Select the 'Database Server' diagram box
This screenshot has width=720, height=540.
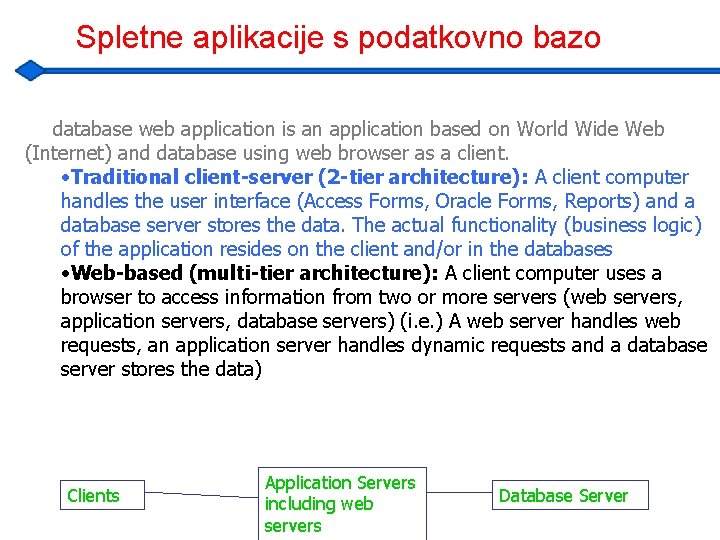pos(570,495)
